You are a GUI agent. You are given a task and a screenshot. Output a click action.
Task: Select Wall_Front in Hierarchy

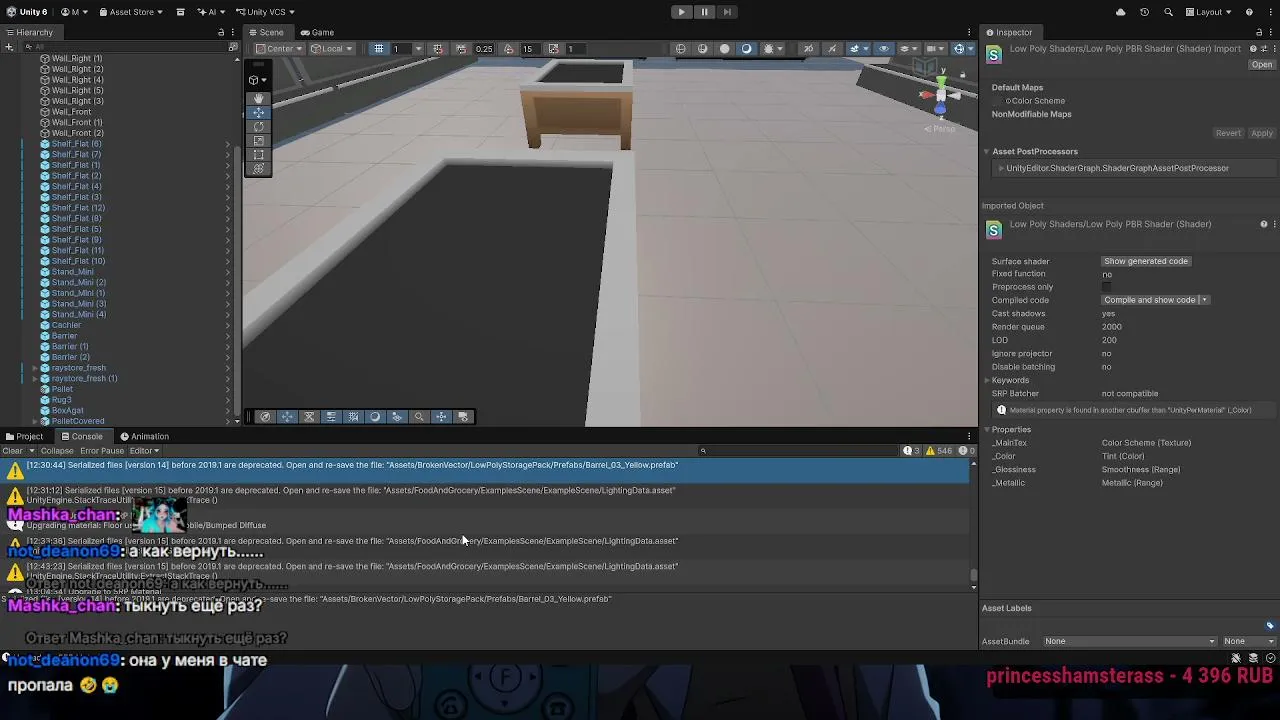coord(71,112)
